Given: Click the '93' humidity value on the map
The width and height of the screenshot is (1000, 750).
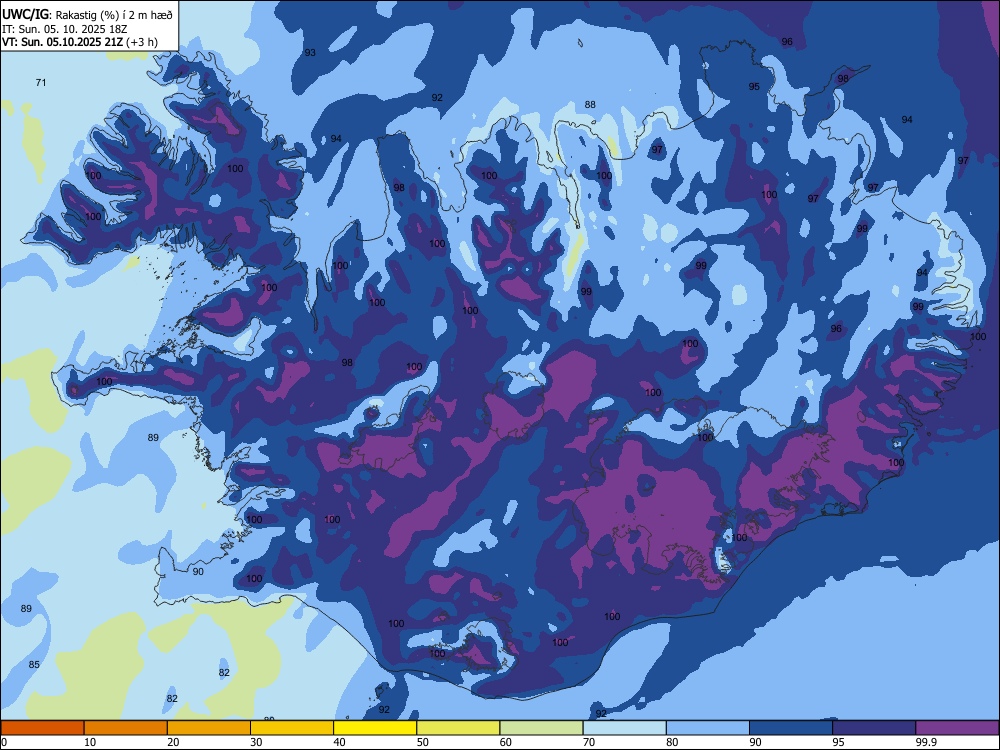Looking at the screenshot, I should pyautogui.click(x=310, y=52).
